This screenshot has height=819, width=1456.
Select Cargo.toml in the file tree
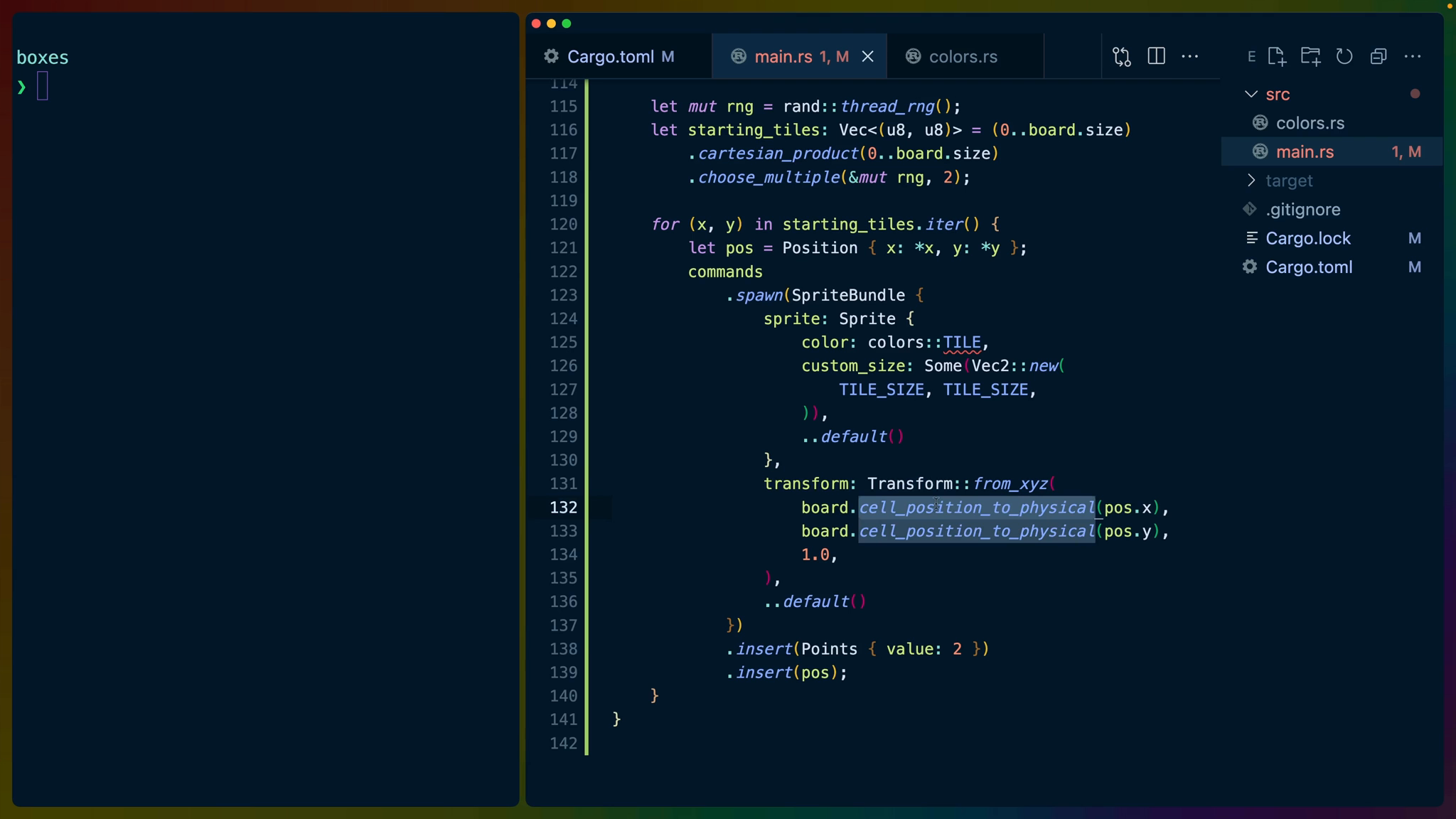coord(1308,267)
